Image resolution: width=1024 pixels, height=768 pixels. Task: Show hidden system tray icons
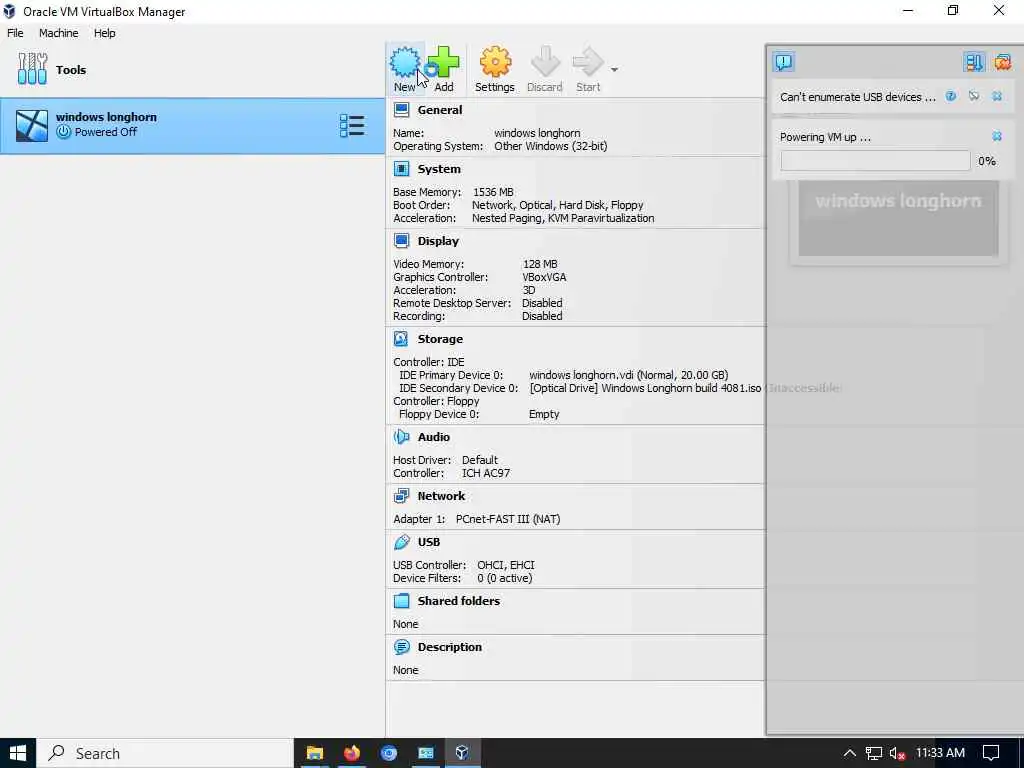849,753
